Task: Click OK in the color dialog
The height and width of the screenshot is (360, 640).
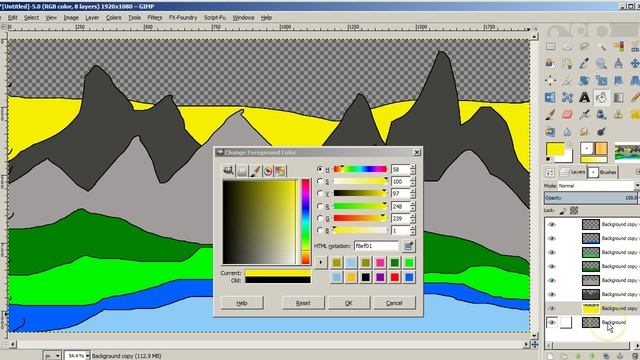Action: coord(349,303)
